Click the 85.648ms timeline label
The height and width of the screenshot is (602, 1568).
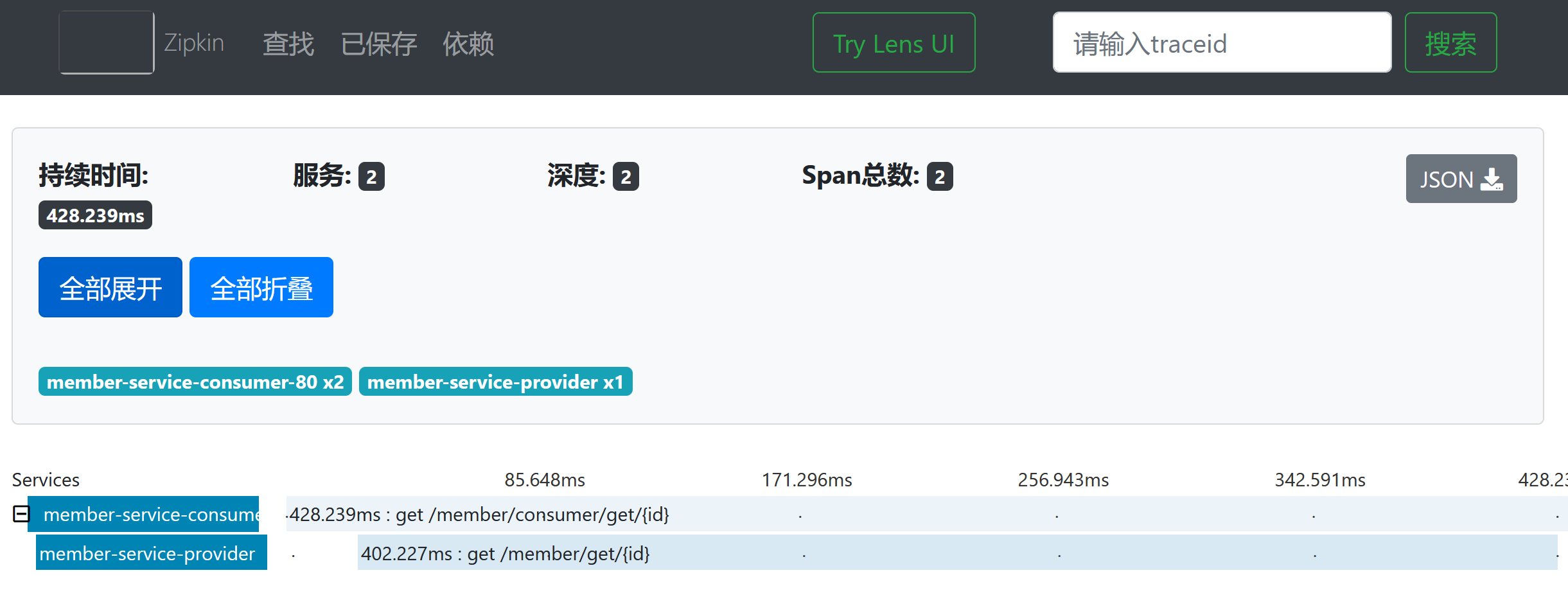coord(545,480)
